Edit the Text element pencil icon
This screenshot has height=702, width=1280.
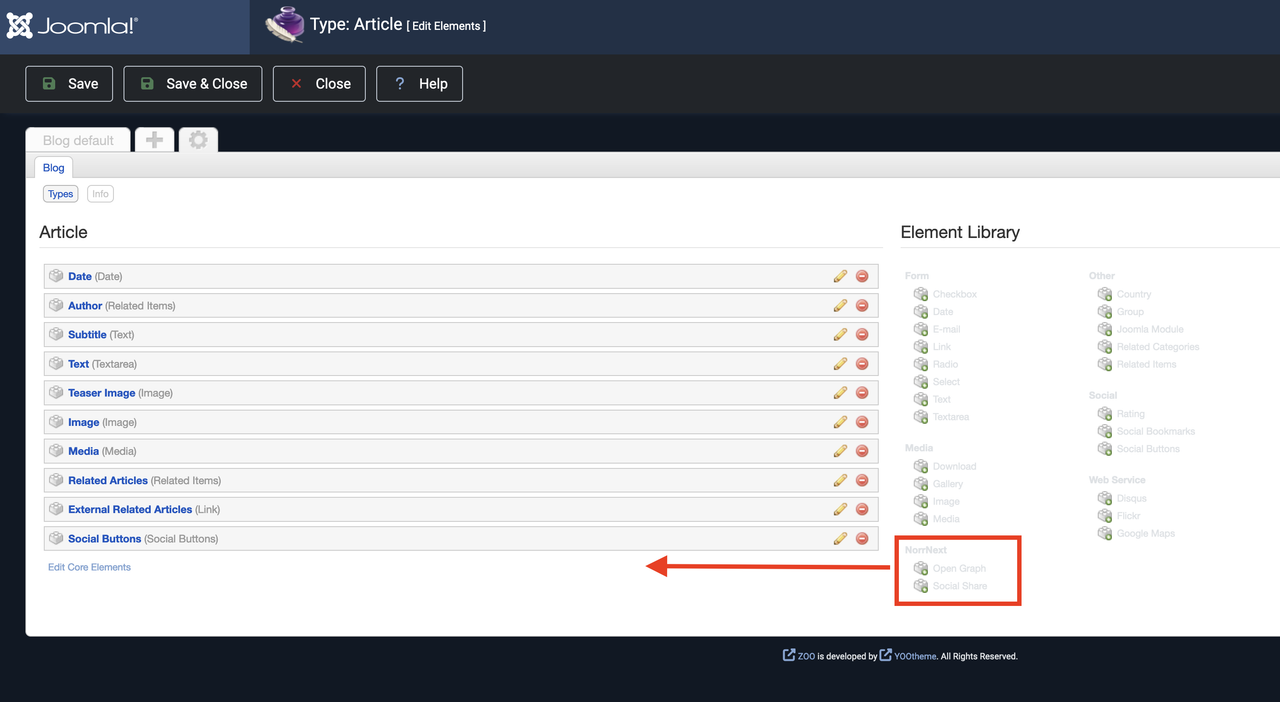pyautogui.click(x=840, y=364)
